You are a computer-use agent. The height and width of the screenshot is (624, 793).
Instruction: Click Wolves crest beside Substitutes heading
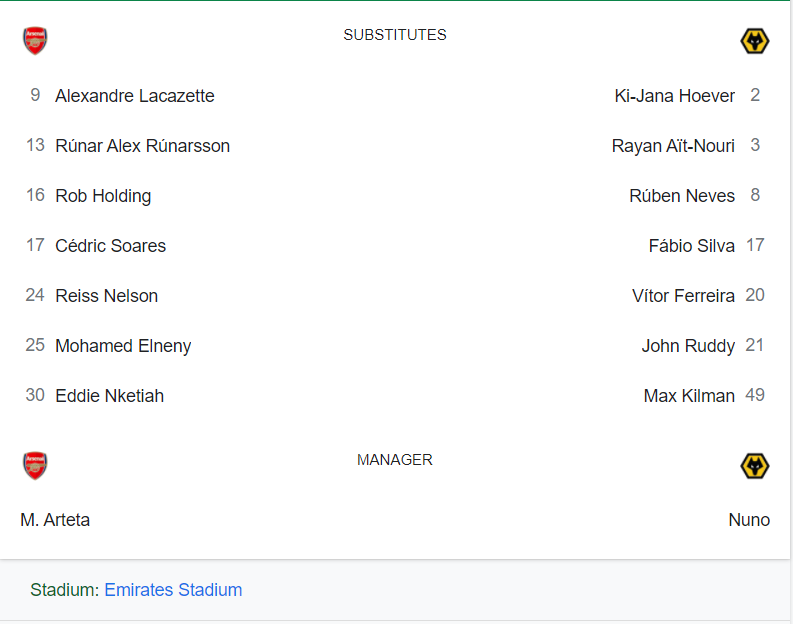click(754, 41)
